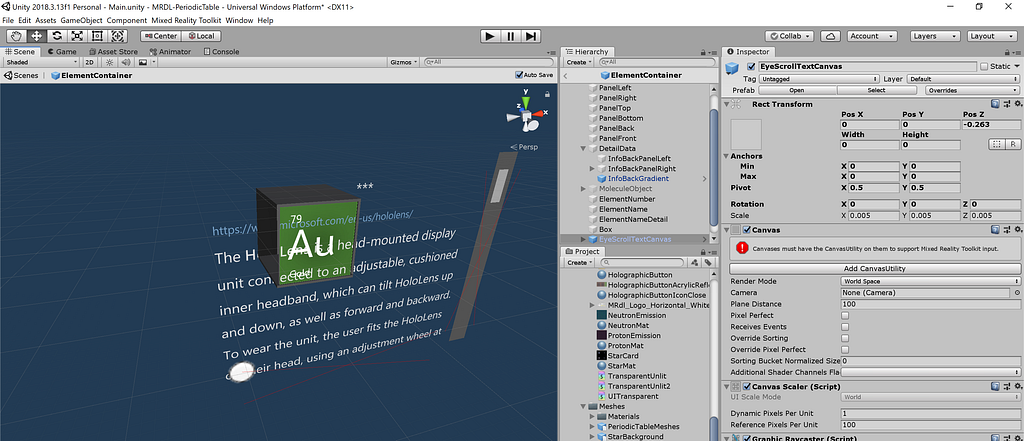Open the Gizmos dropdown
Image resolution: width=1024 pixels, height=441 pixels.
click(x=403, y=62)
